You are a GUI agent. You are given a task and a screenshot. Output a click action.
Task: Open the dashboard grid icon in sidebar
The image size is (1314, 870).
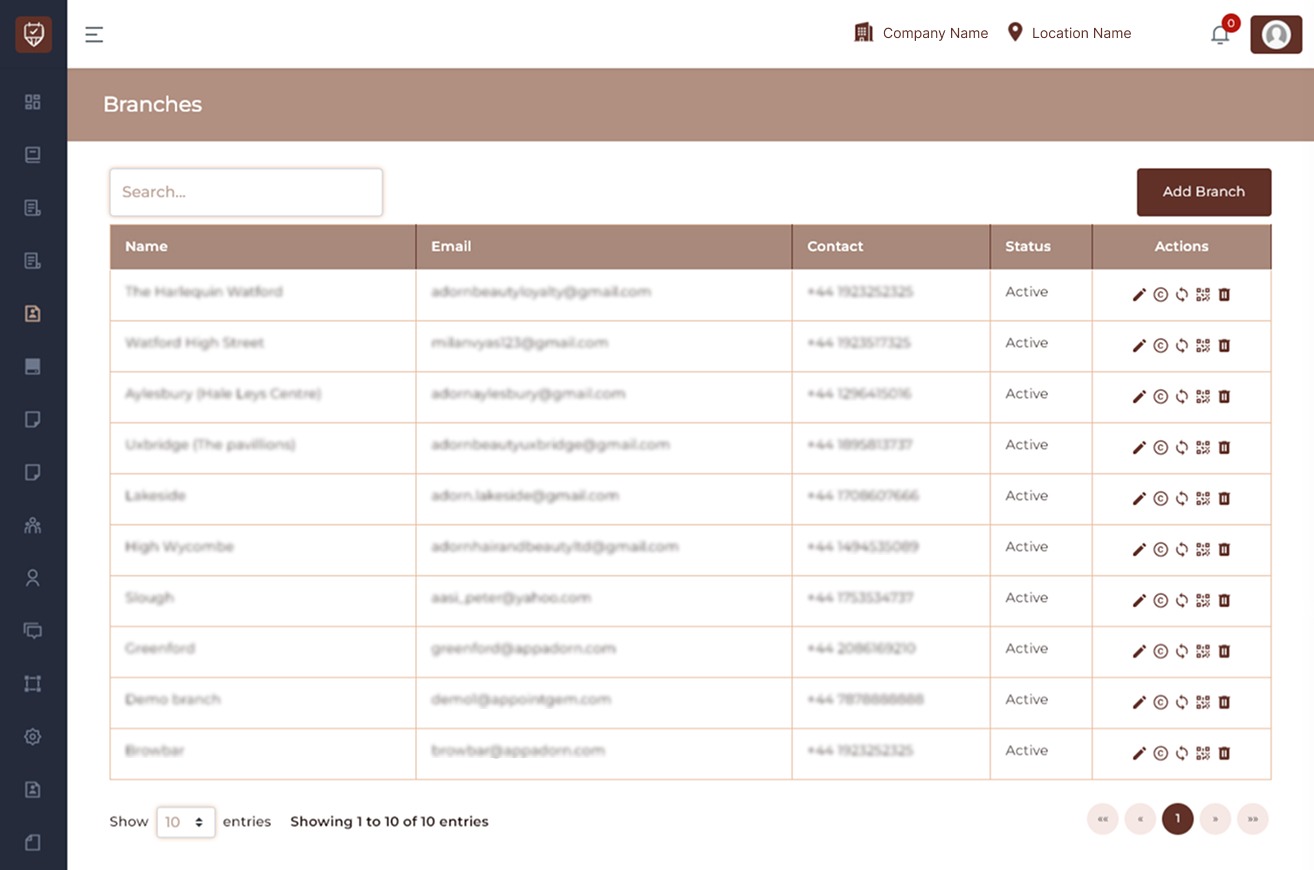(33, 102)
